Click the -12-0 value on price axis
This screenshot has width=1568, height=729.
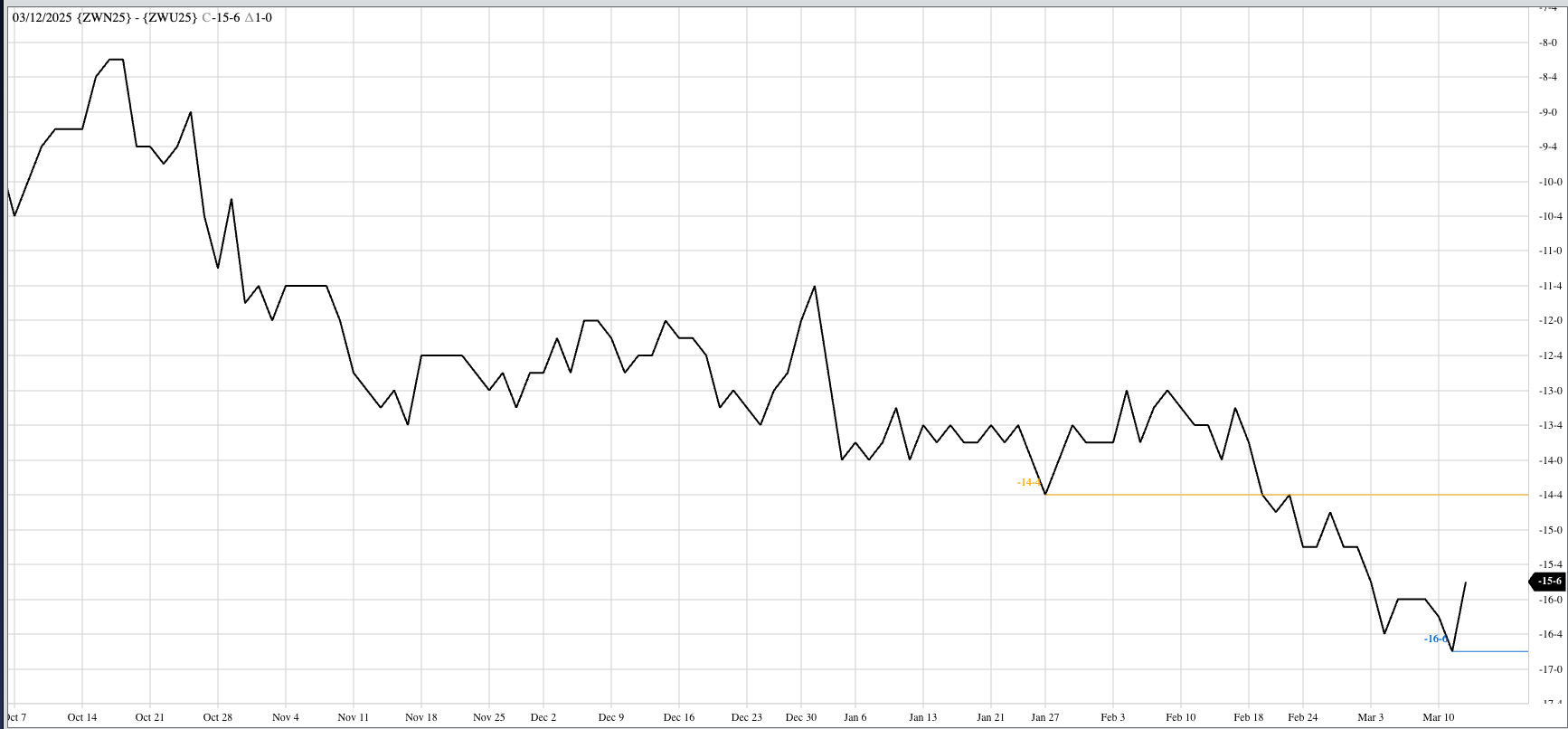click(1550, 321)
